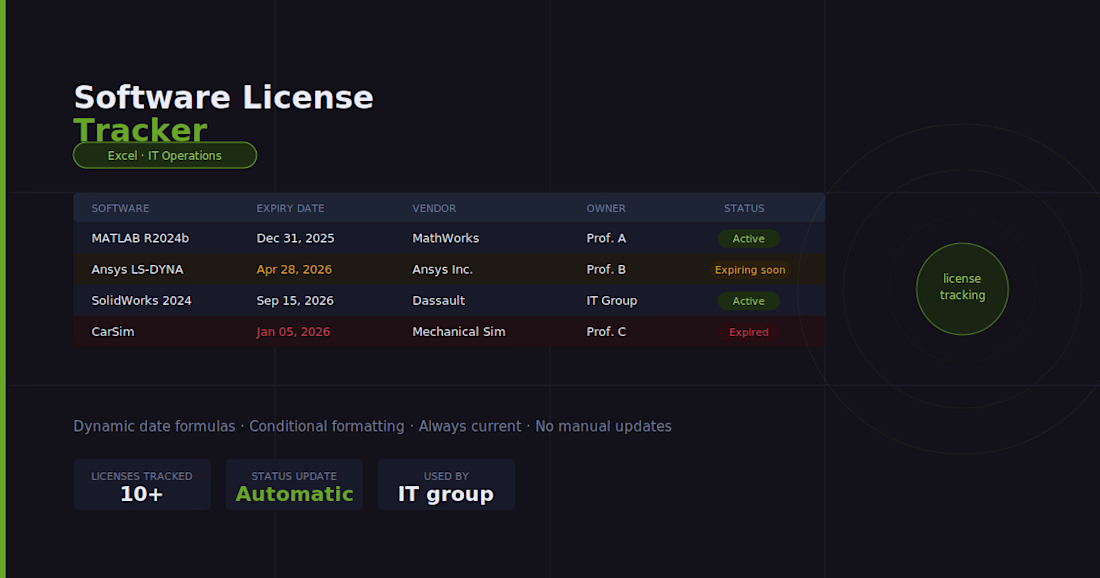The height and width of the screenshot is (578, 1100).
Task: Click the Active badge for SolidWorks
Action: point(748,301)
